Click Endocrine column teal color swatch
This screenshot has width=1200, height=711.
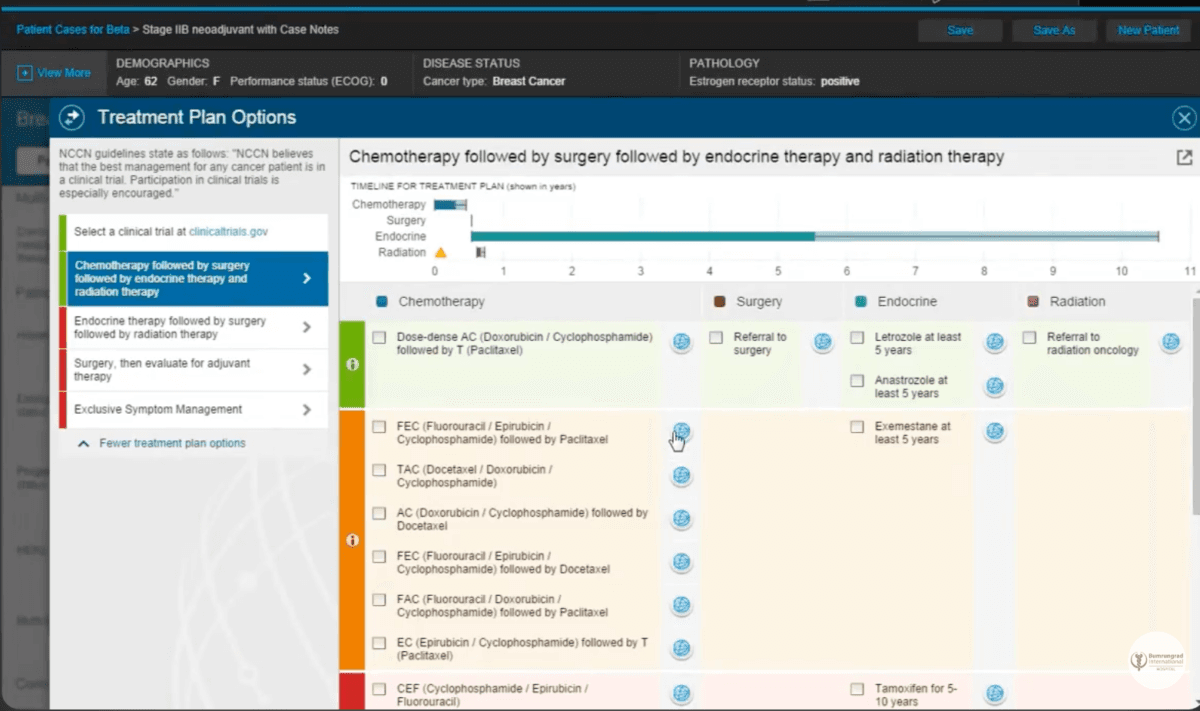click(x=861, y=301)
